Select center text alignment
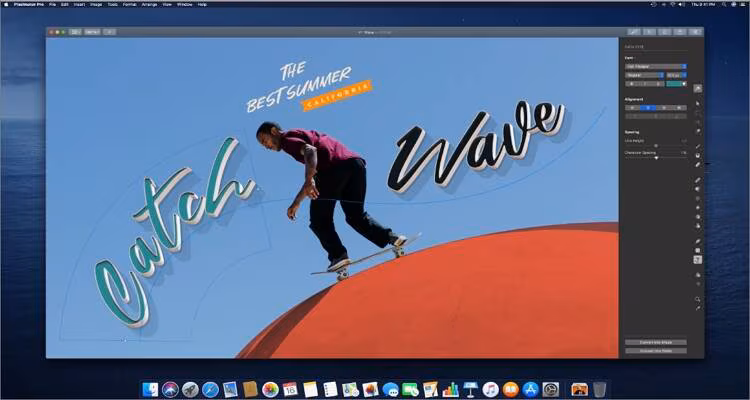This screenshot has width=750, height=400. click(648, 108)
